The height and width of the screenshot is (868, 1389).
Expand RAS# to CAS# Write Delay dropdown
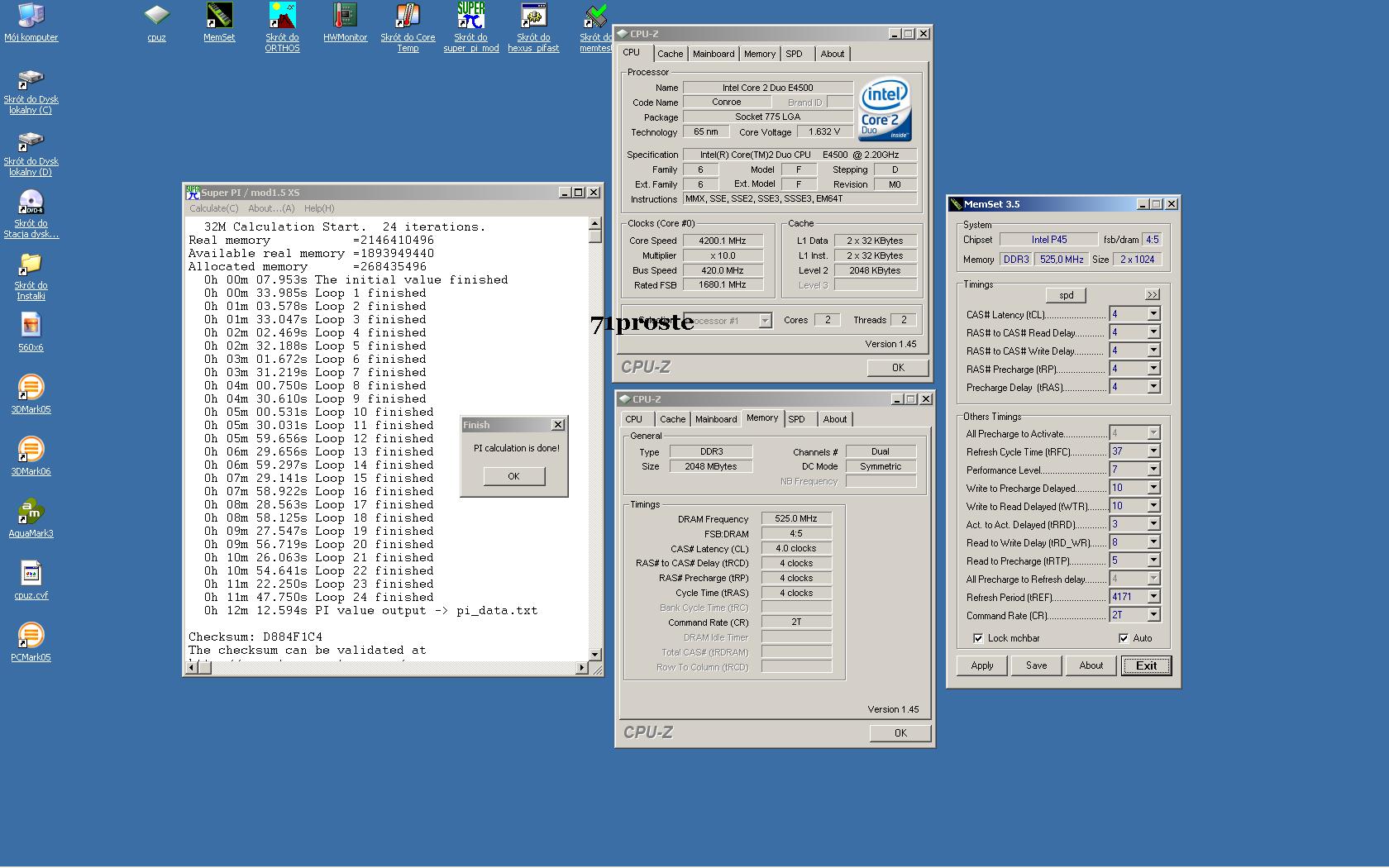click(1153, 351)
